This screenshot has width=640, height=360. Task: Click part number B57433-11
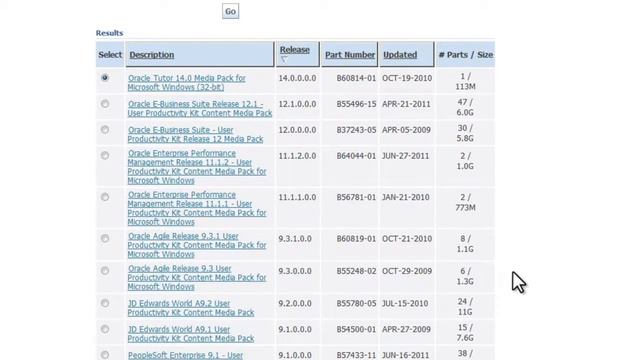[356, 356]
